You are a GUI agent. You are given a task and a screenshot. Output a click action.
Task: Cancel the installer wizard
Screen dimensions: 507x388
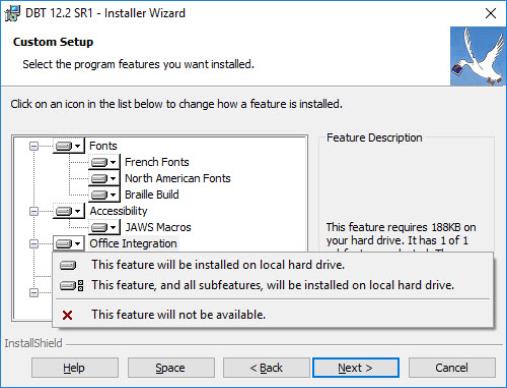click(452, 368)
